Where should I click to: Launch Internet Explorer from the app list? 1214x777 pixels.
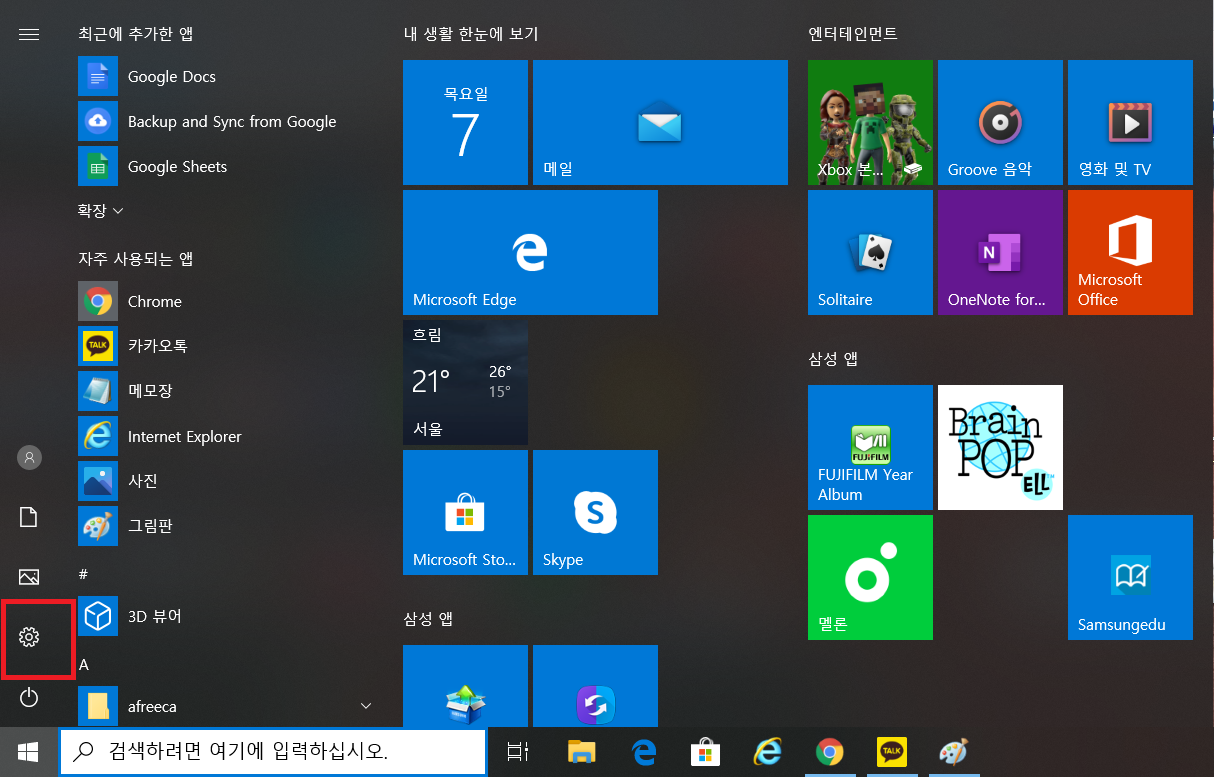coord(225,436)
